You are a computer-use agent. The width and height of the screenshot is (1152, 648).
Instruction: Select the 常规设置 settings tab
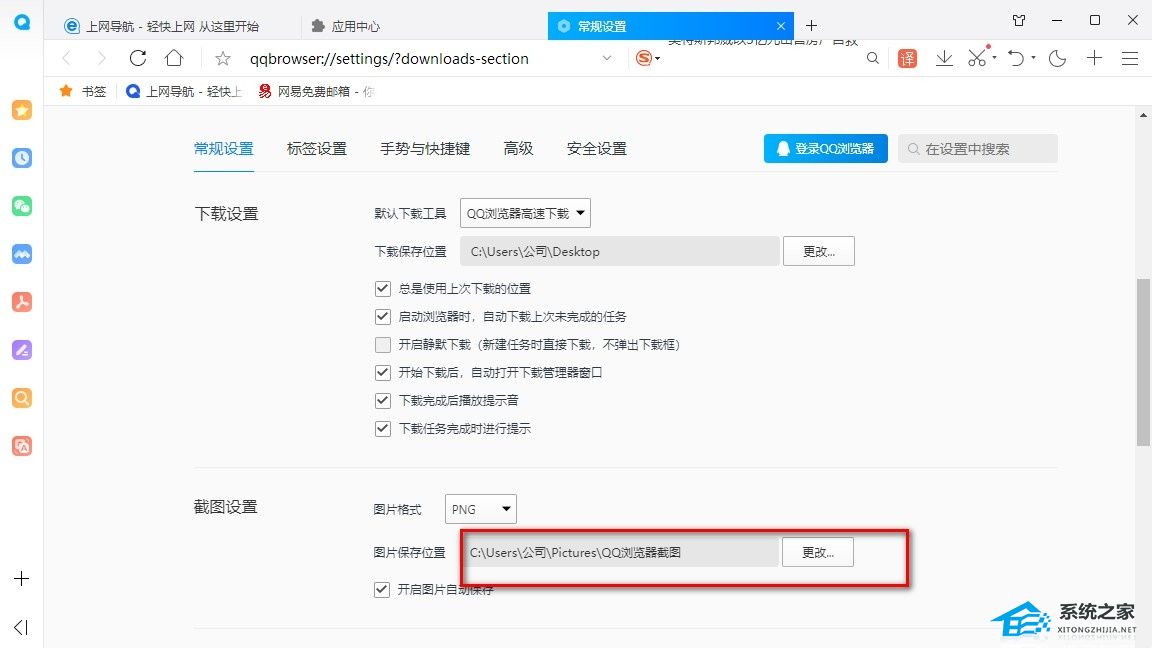pyautogui.click(x=223, y=148)
